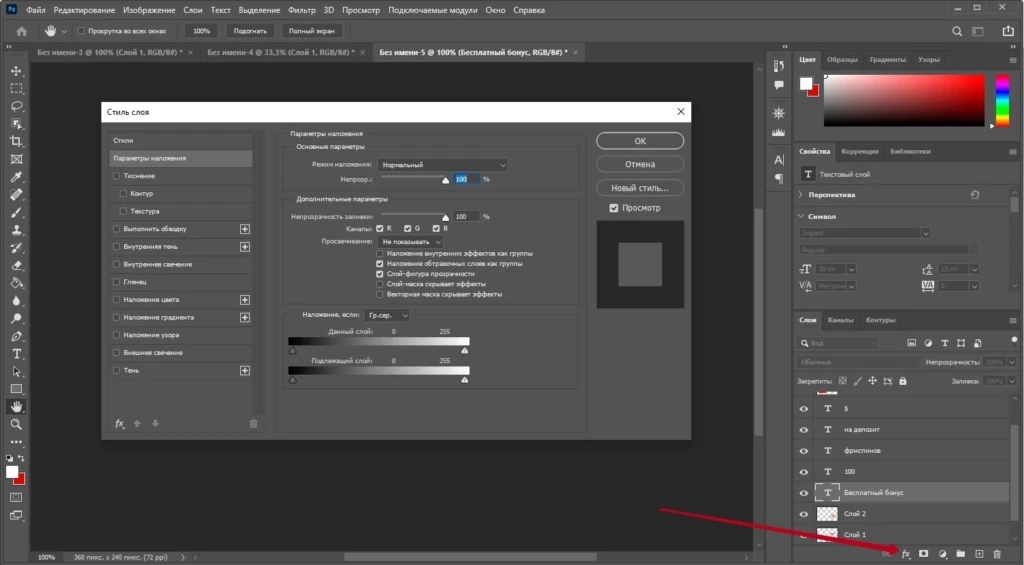Create a new layer group folder
This screenshot has height=565, width=1024.
coord(961,554)
